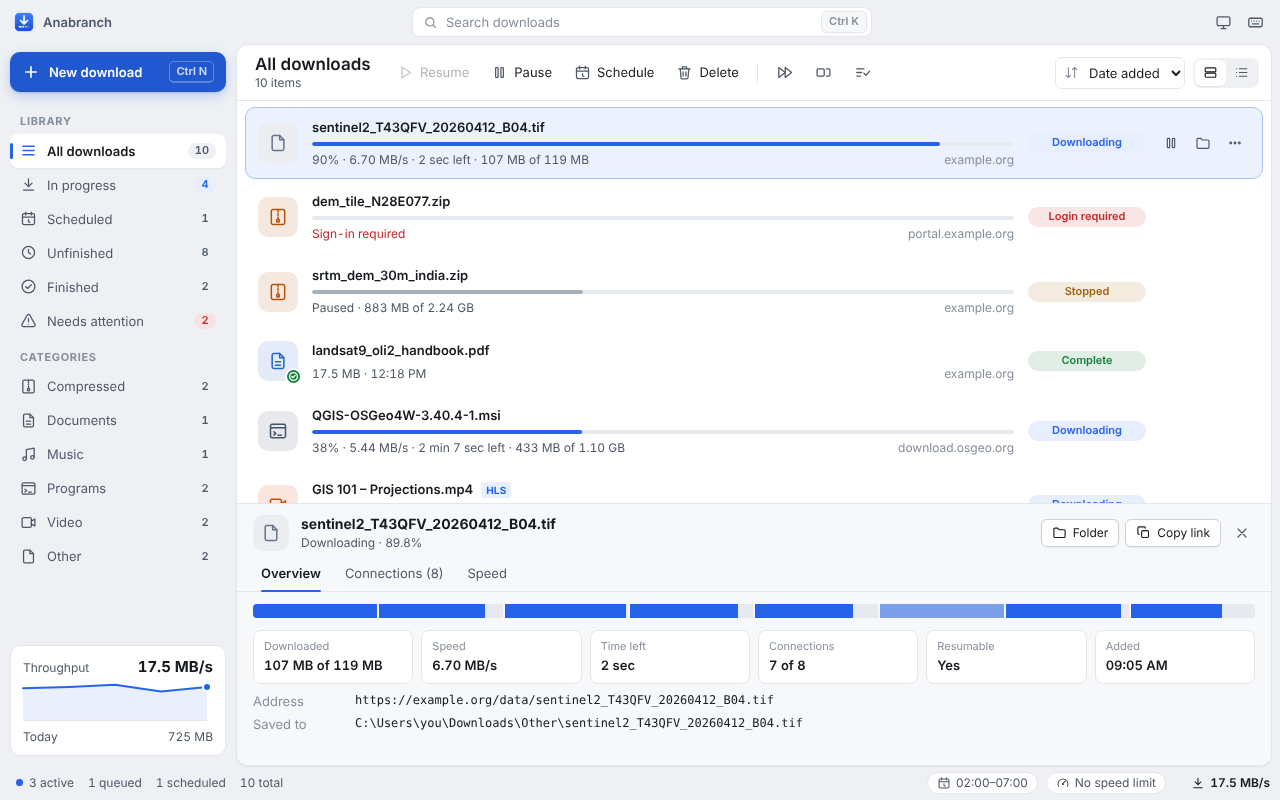The height and width of the screenshot is (800, 1280).
Task: Click the dem_tile_N28E077.zip archive file icon
Action: [278, 217]
